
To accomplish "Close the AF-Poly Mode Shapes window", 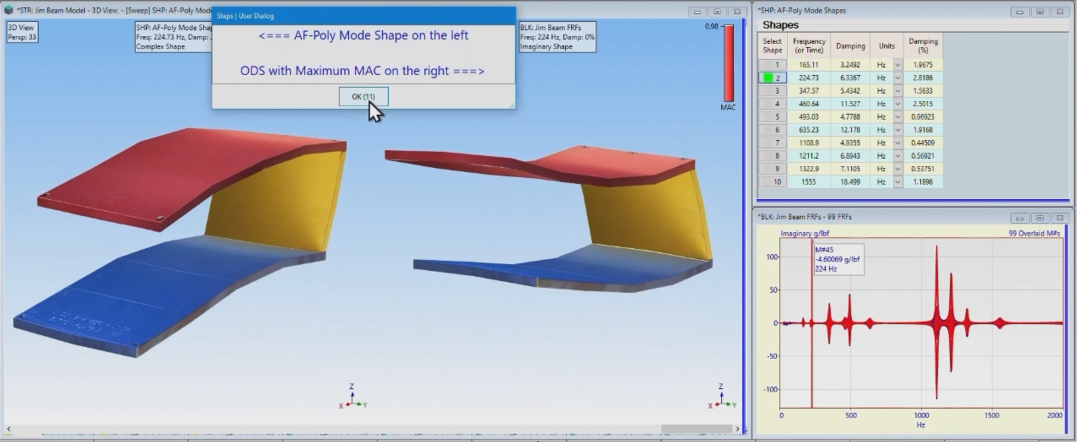I will (x=1060, y=10).
